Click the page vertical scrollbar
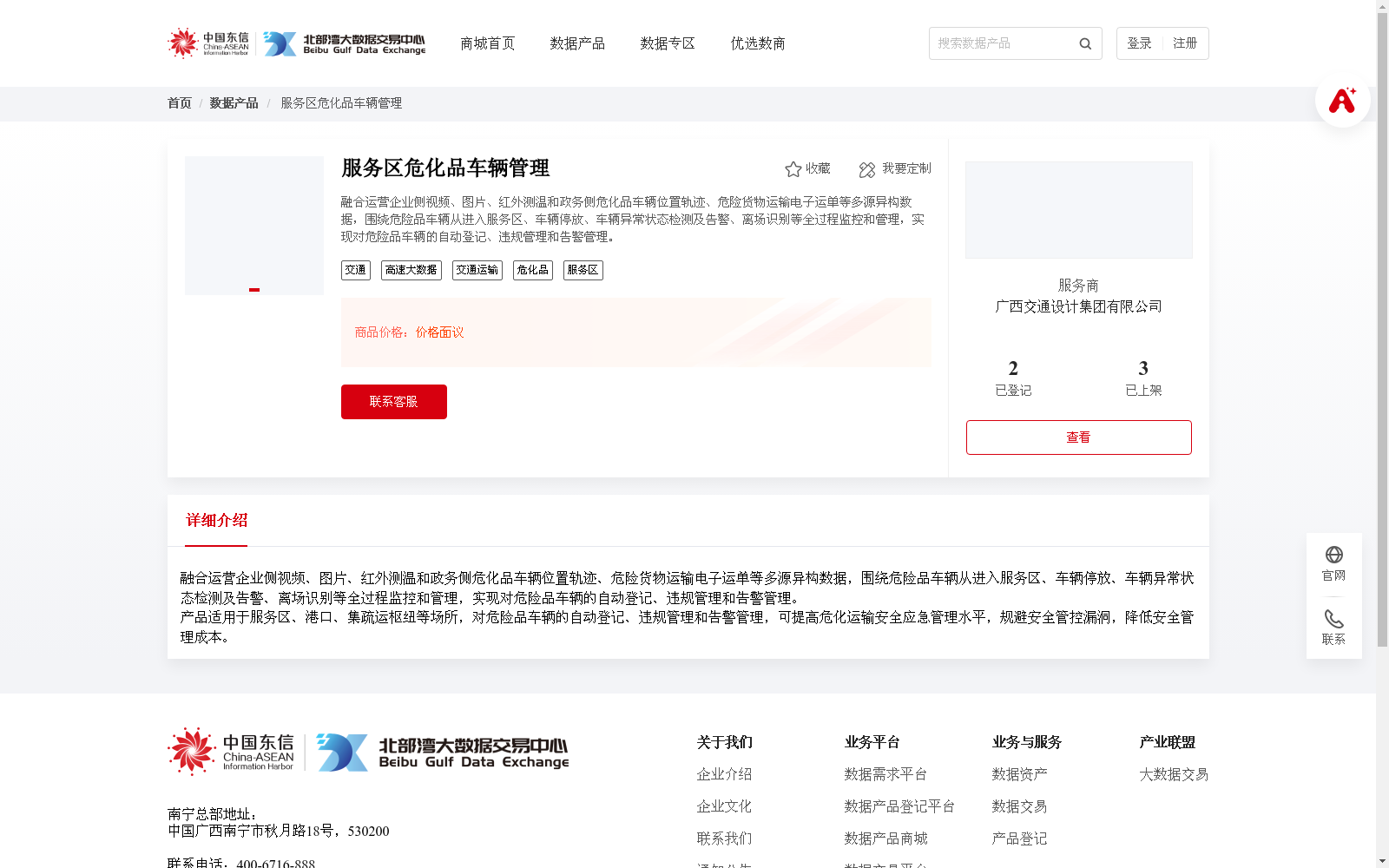 (x=1382, y=330)
